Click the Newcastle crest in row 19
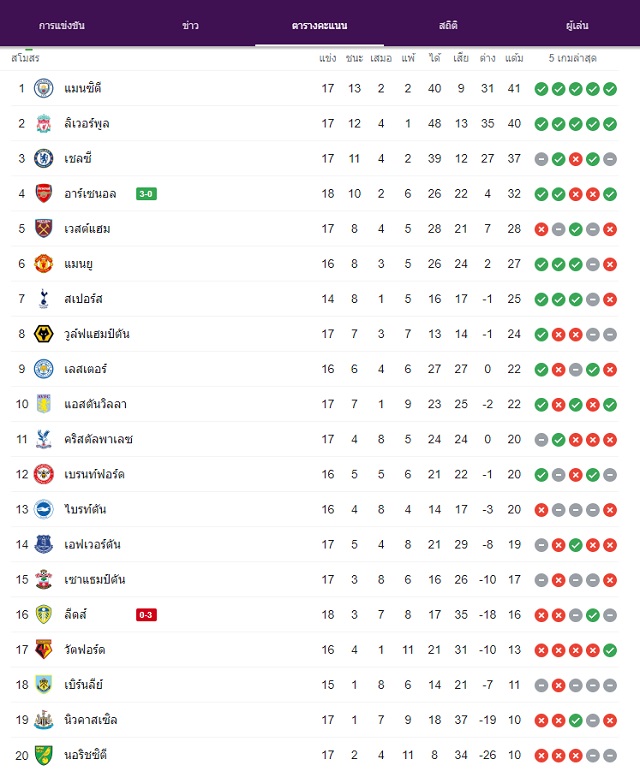 click(43, 720)
